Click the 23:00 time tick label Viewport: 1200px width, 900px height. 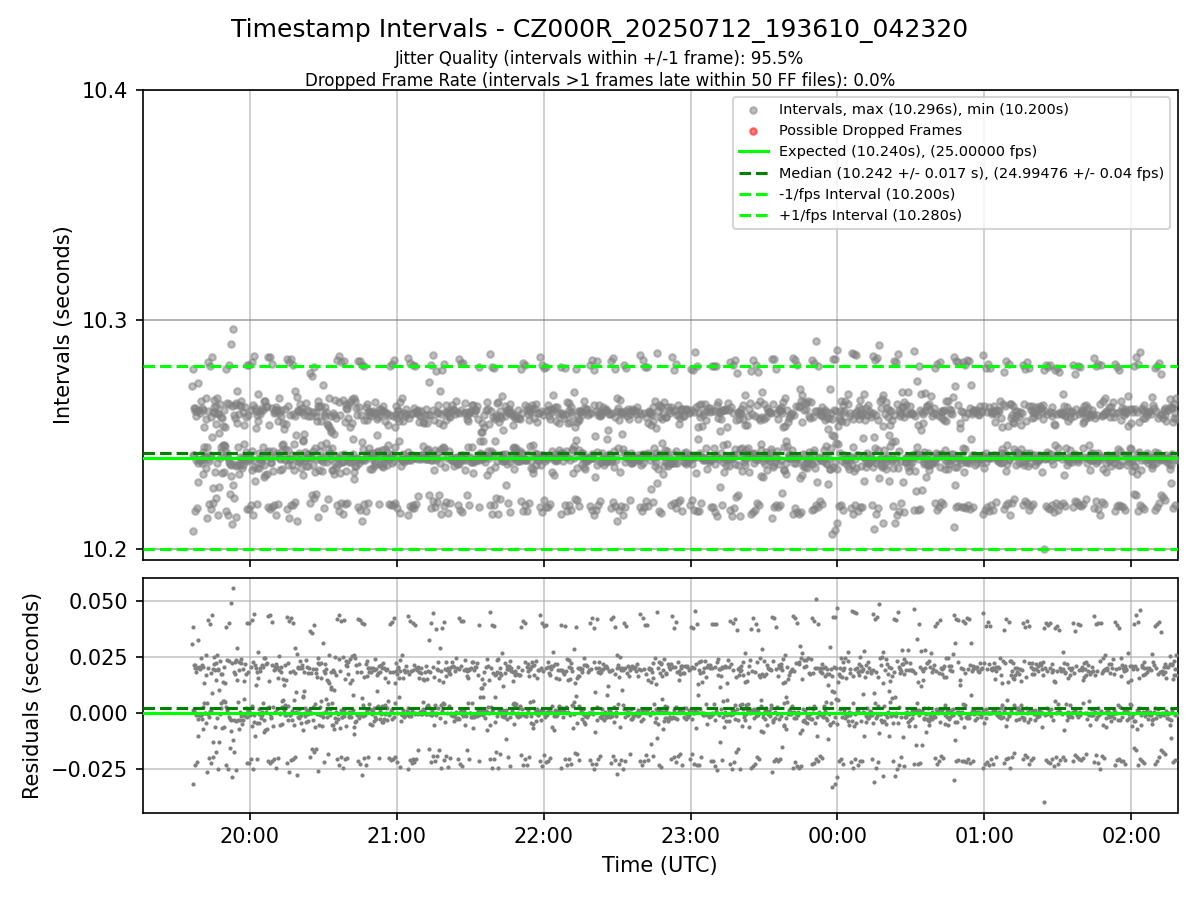pos(690,834)
